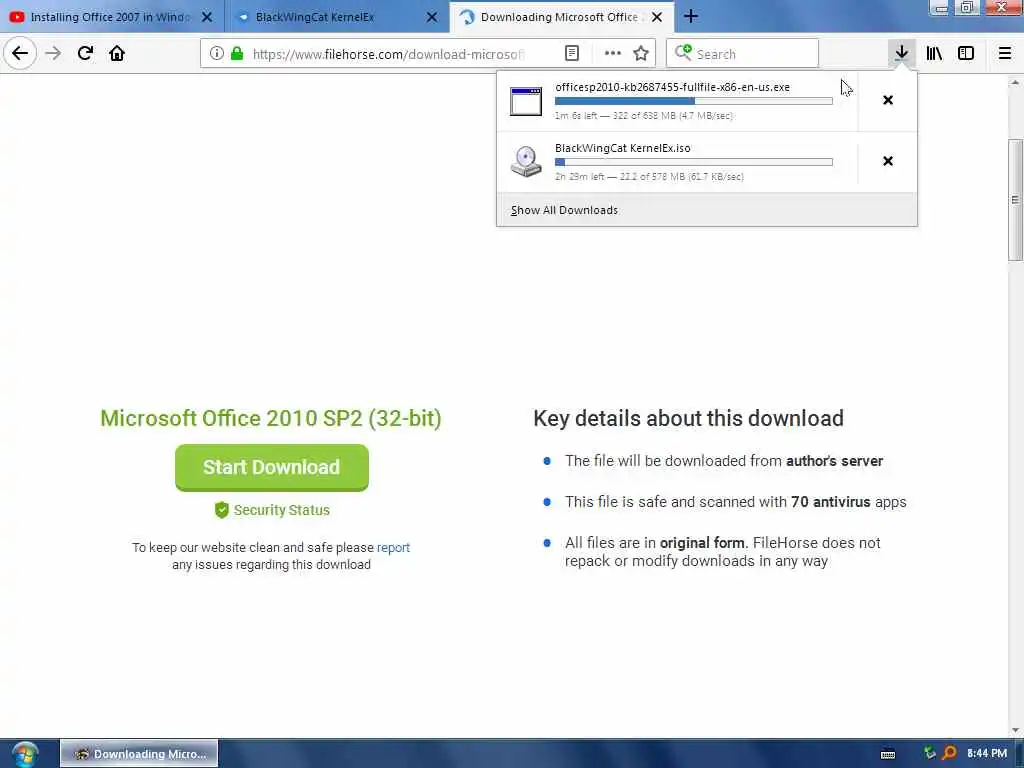Select Downloading Micro... taskbar button
1024x768 pixels.
pyautogui.click(x=139, y=754)
